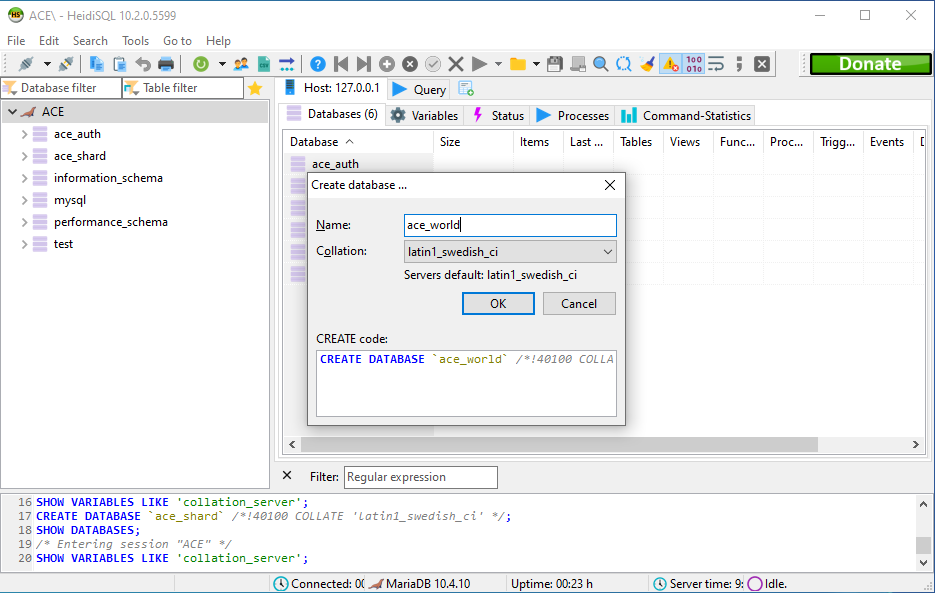This screenshot has height=593, width=935.
Task: Switch to the Command-Statistics tab
Action: [x=686, y=115]
